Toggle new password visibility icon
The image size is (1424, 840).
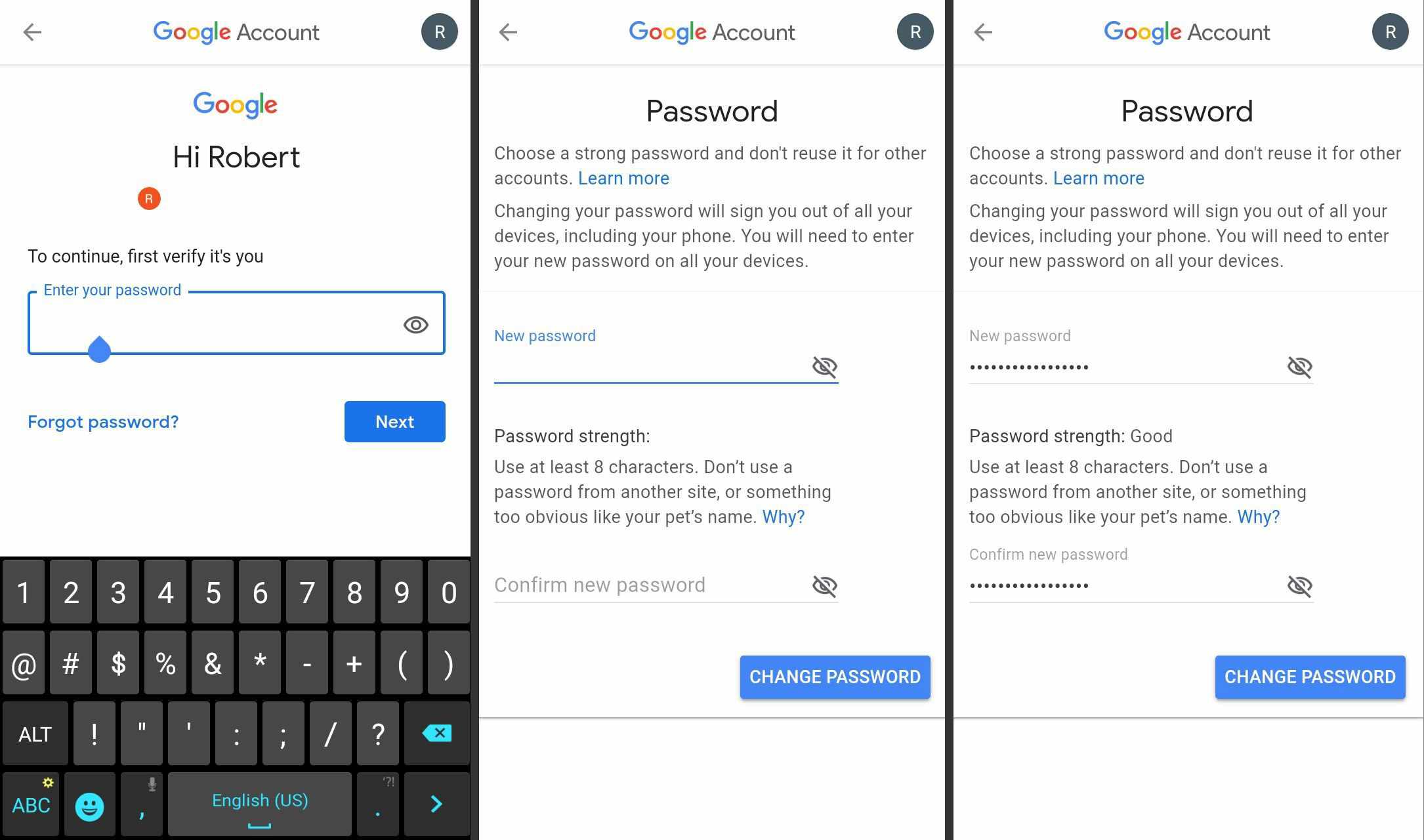824,365
